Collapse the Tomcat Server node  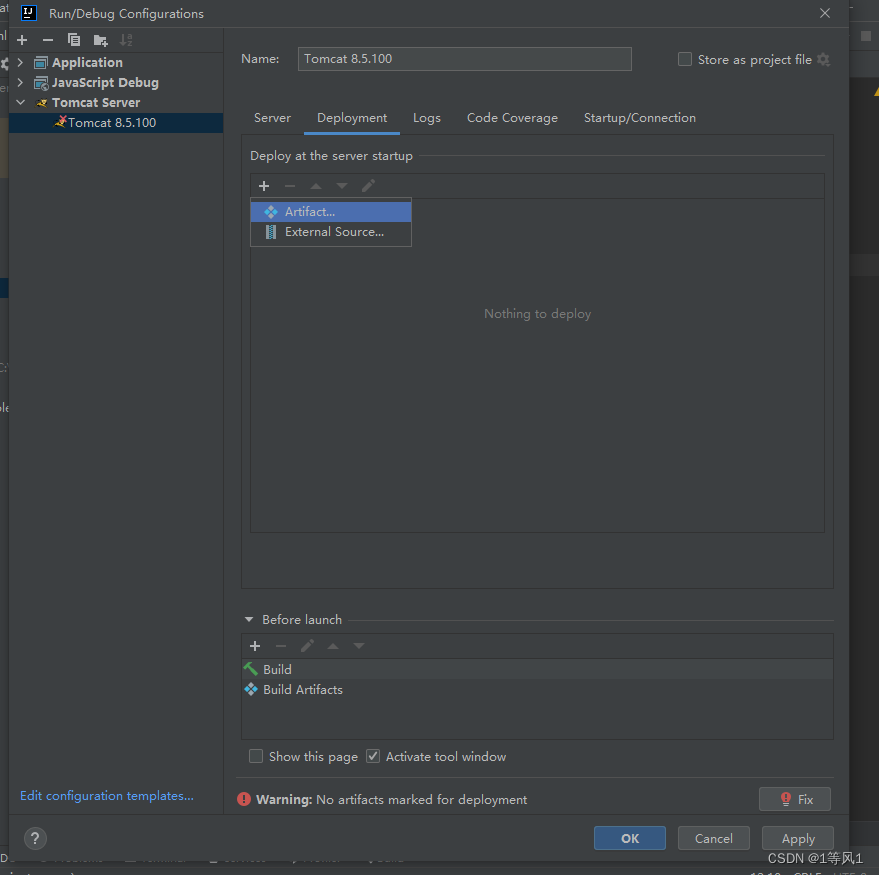point(21,103)
